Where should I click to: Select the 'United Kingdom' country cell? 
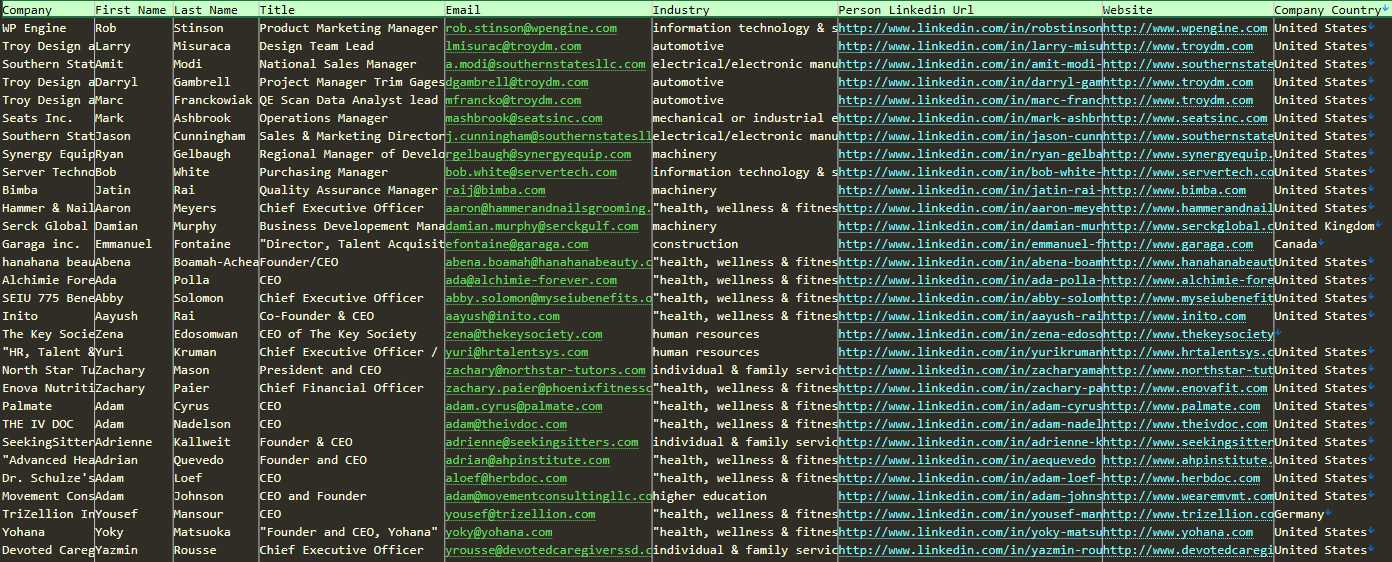1324,226
